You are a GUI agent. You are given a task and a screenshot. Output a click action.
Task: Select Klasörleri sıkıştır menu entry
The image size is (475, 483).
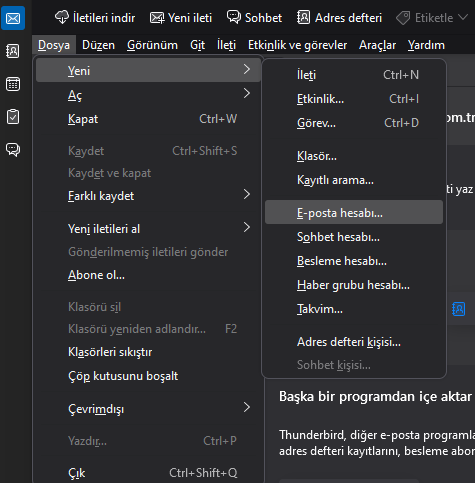148,352
